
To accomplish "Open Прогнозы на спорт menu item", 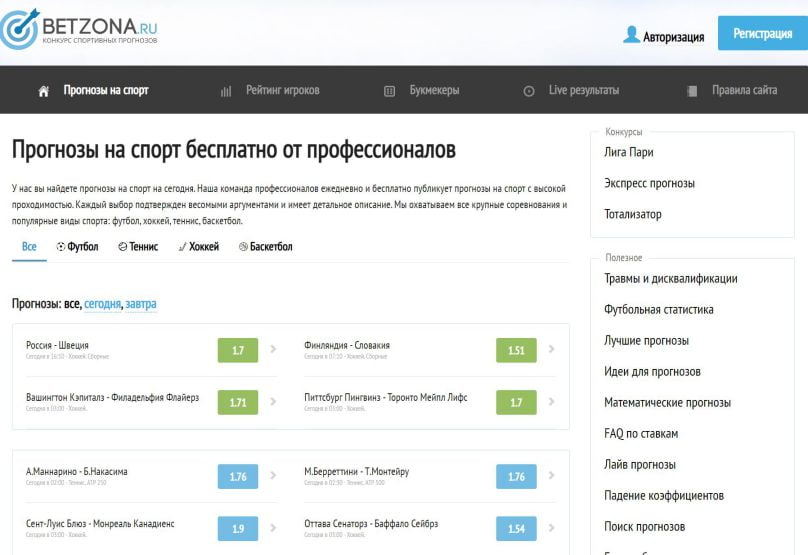I will tap(106, 90).
